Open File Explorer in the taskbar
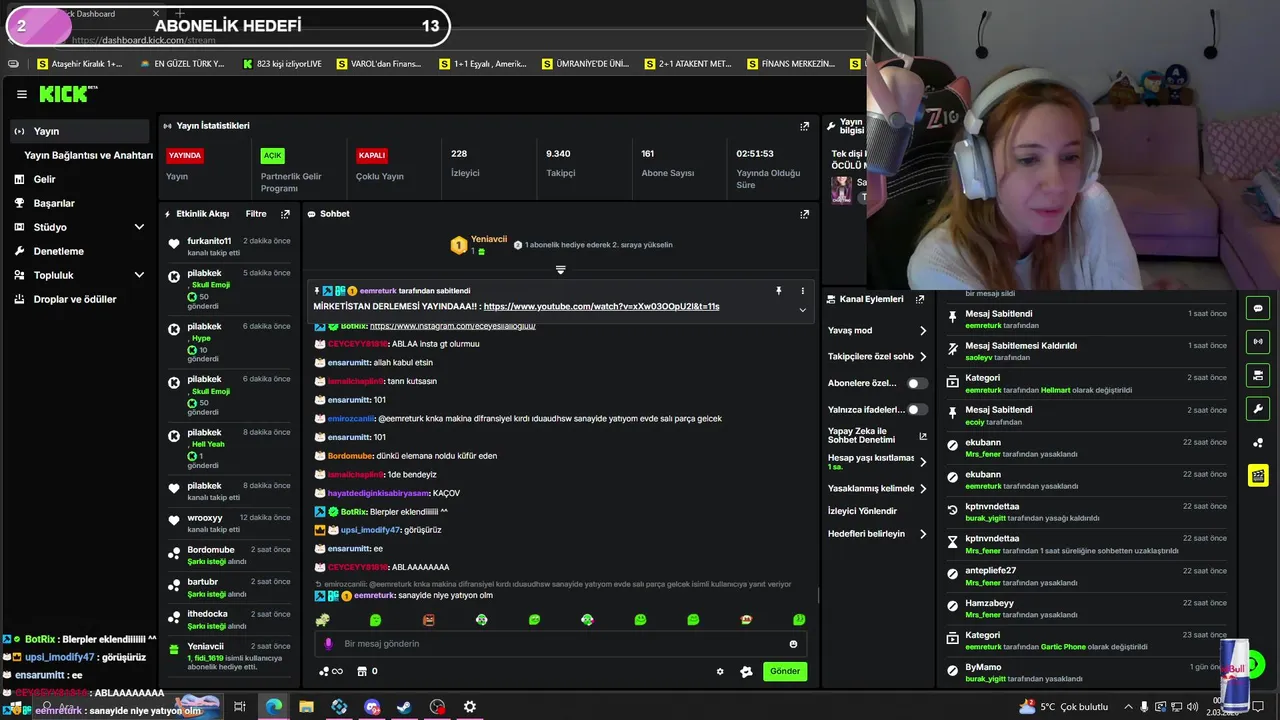 [306, 706]
